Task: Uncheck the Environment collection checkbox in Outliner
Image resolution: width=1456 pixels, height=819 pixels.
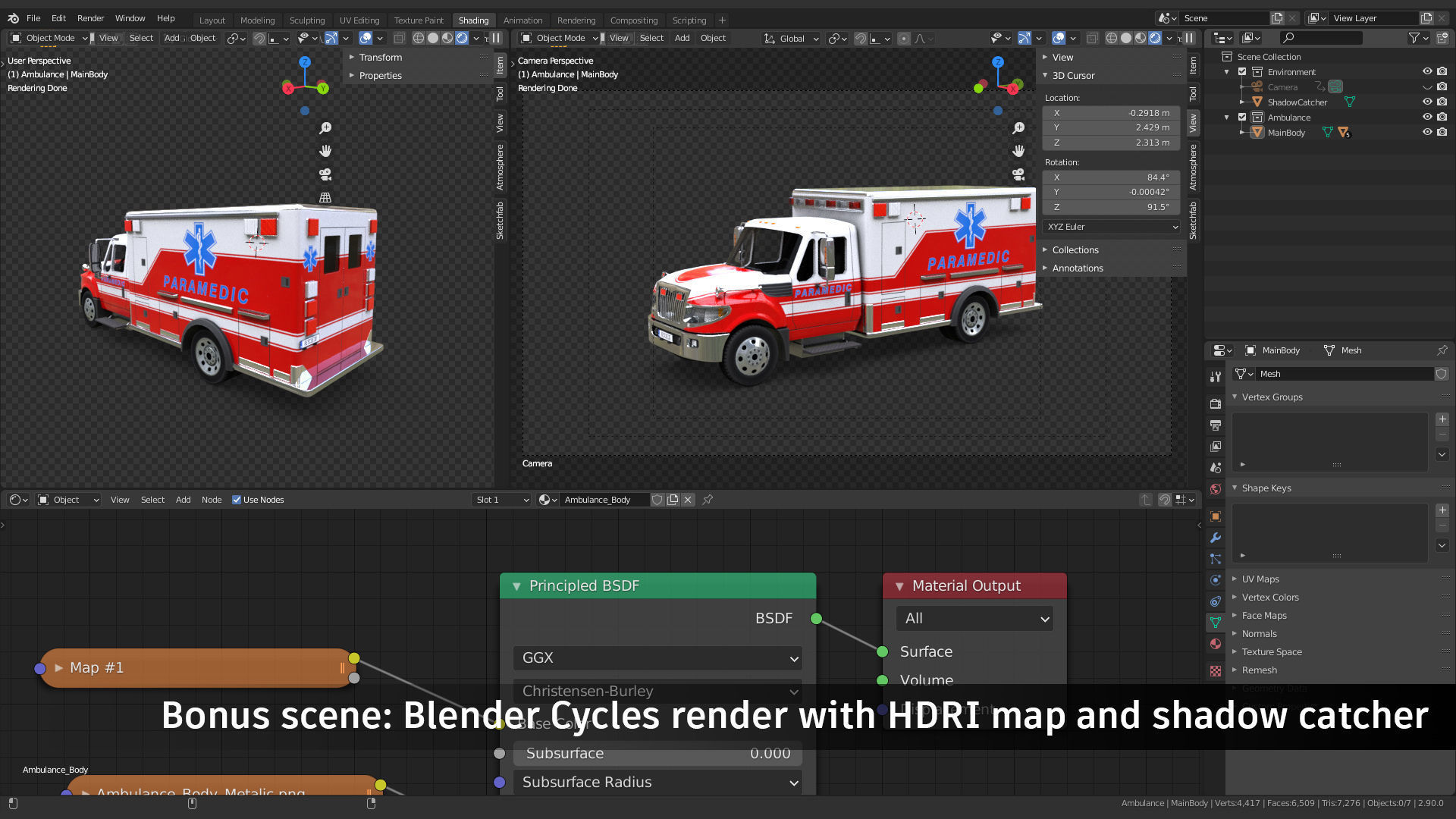Action: (x=1242, y=72)
